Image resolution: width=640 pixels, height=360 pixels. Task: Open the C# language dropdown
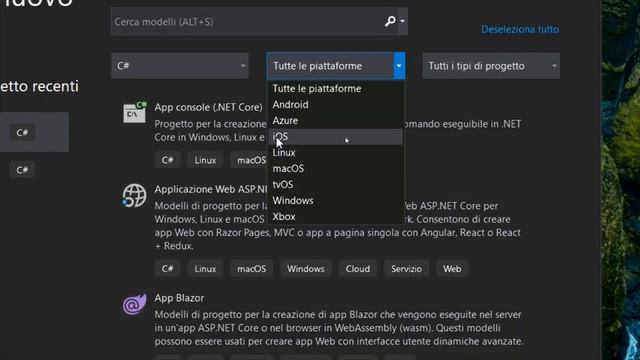tap(180, 66)
